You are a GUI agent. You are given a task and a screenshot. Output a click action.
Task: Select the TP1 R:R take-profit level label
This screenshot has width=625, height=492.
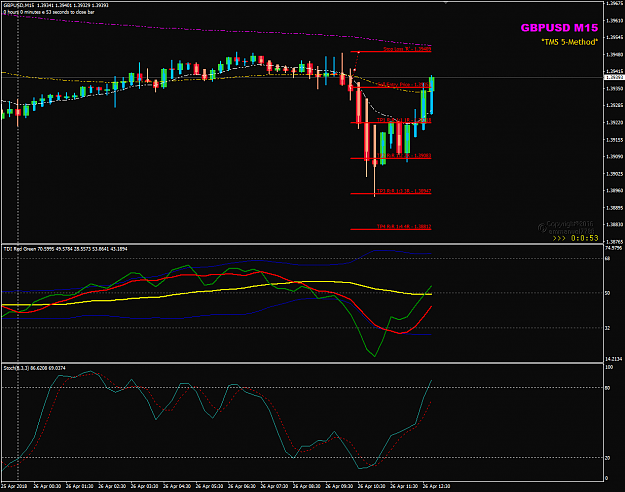(x=404, y=120)
